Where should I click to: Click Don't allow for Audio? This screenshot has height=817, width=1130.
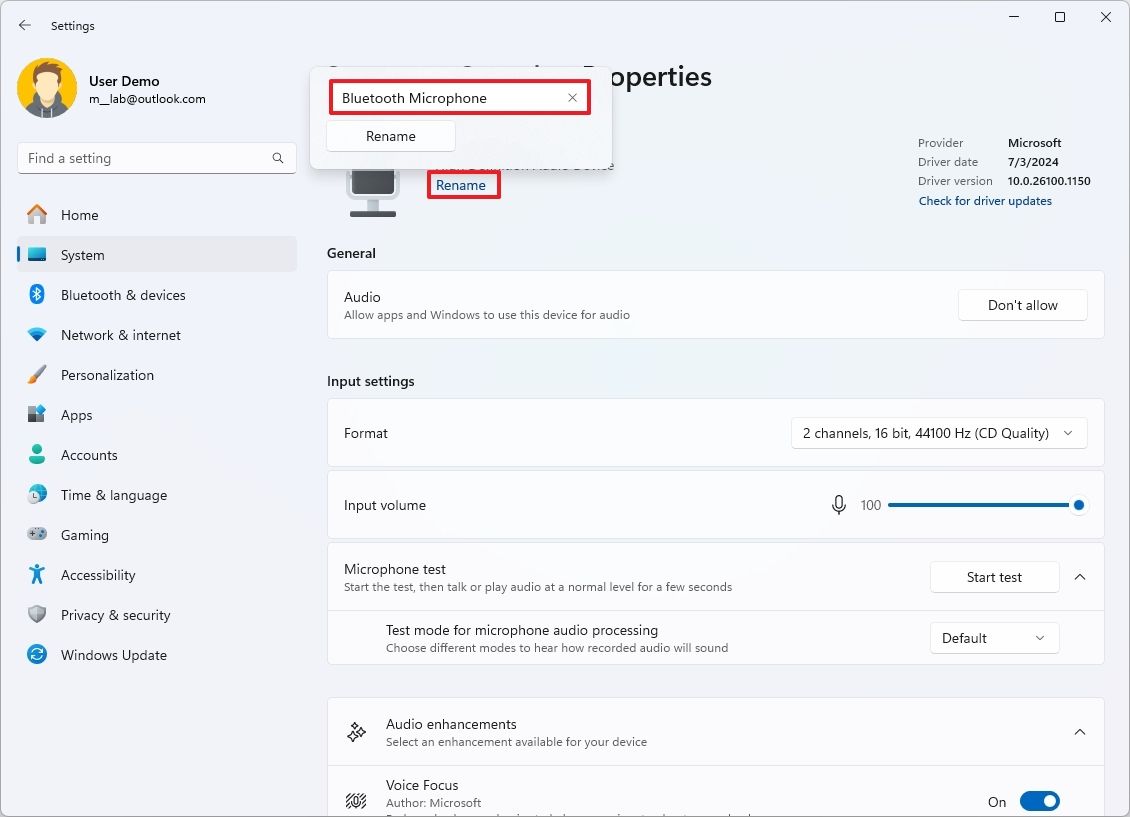(x=1022, y=305)
